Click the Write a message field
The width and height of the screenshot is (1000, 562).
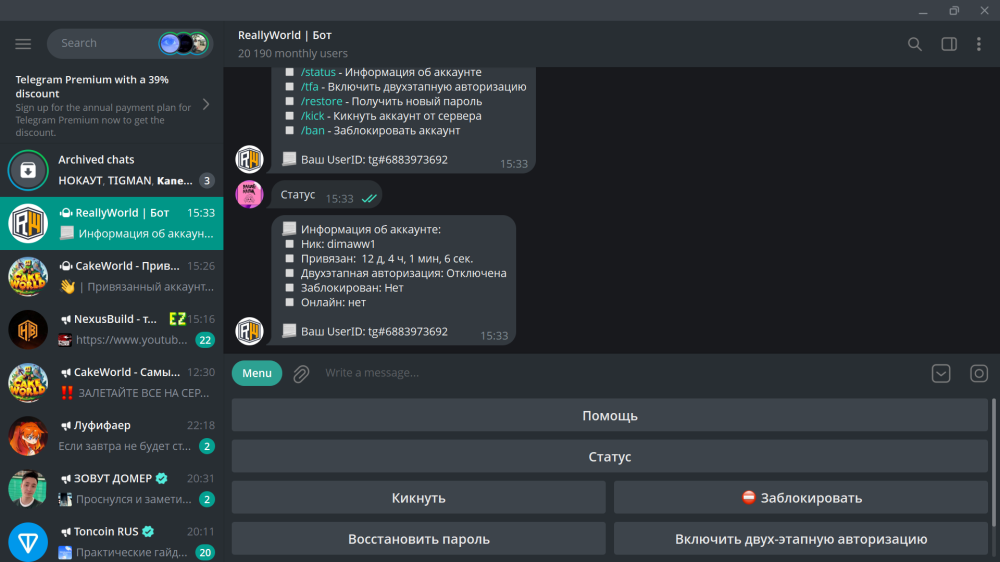[x=622, y=373]
